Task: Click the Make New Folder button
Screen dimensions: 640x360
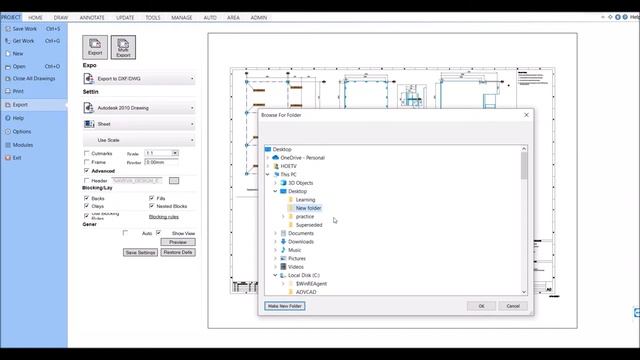Action: click(284, 306)
